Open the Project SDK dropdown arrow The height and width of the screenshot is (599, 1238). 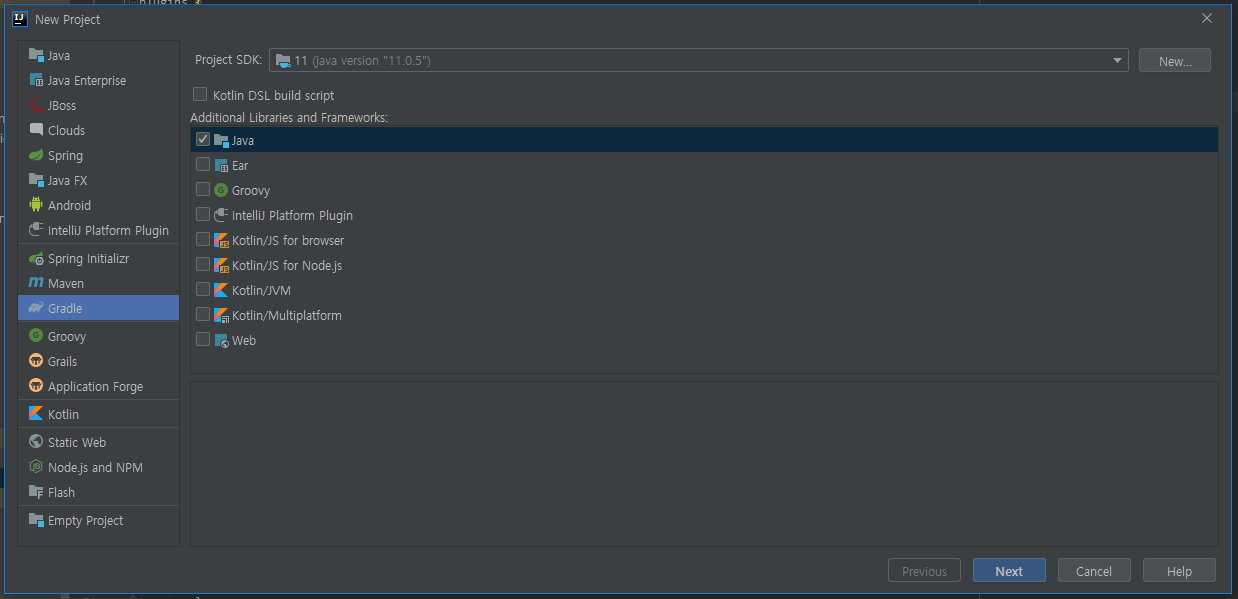tap(1117, 61)
